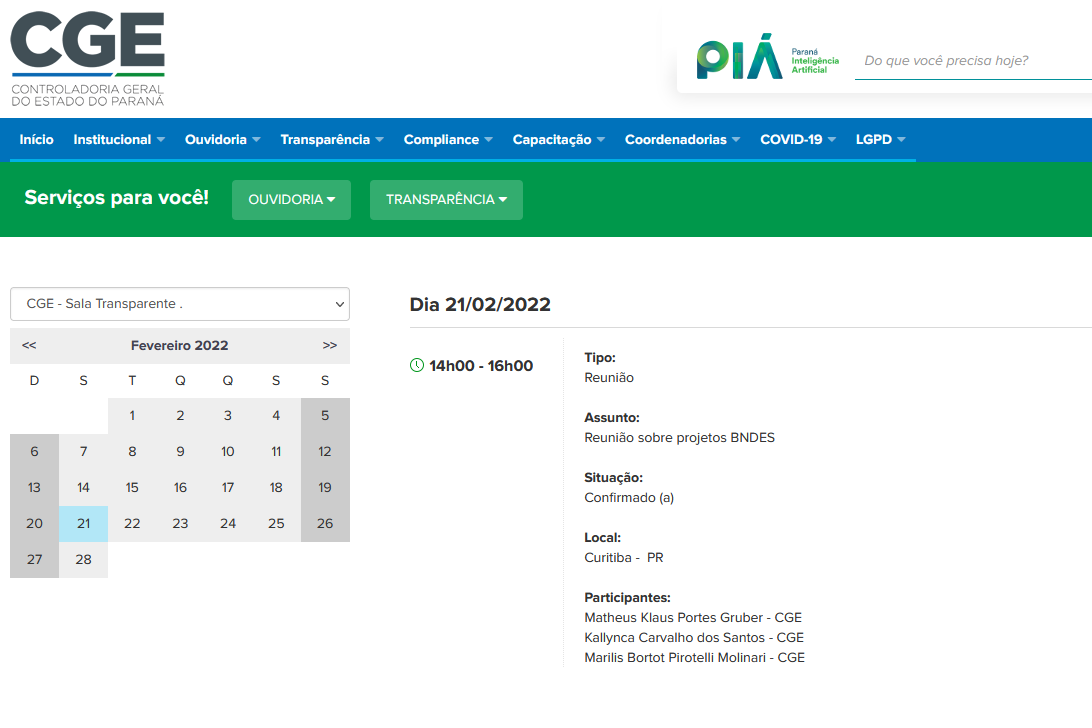Screen dimensions: 1092x728
Task: Select Sunday 13 in the calendar
Action: coord(34,488)
